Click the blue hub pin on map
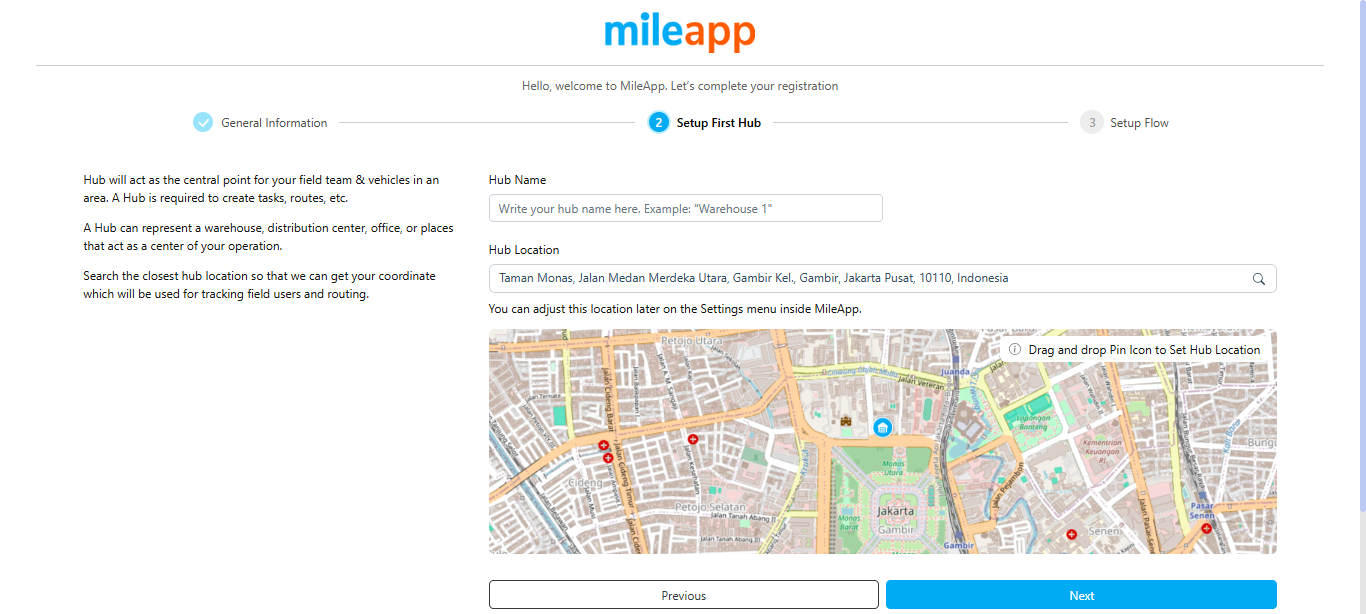 coord(882,428)
